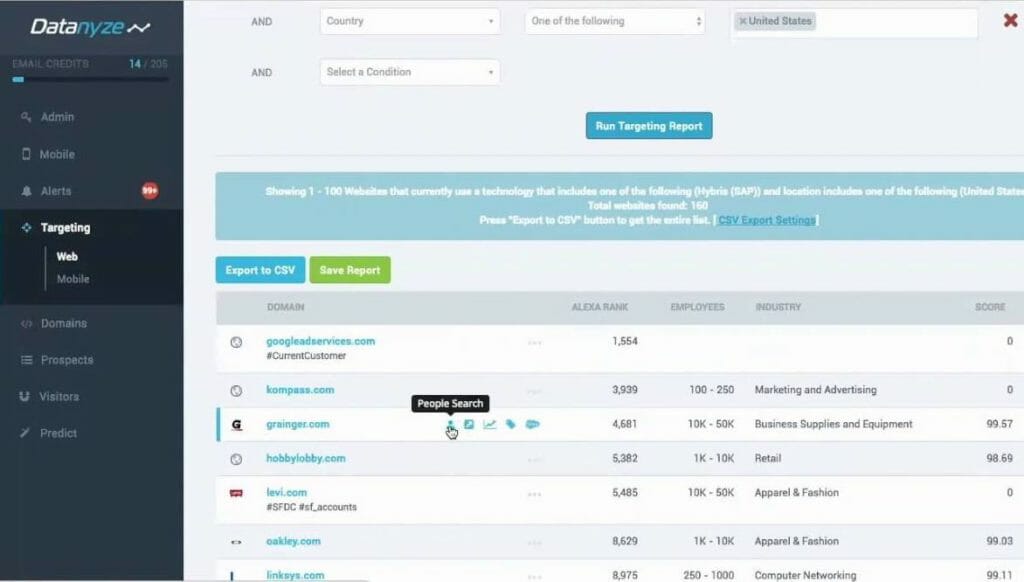Click the country values input field
The image size is (1024, 582).
pos(855,24)
